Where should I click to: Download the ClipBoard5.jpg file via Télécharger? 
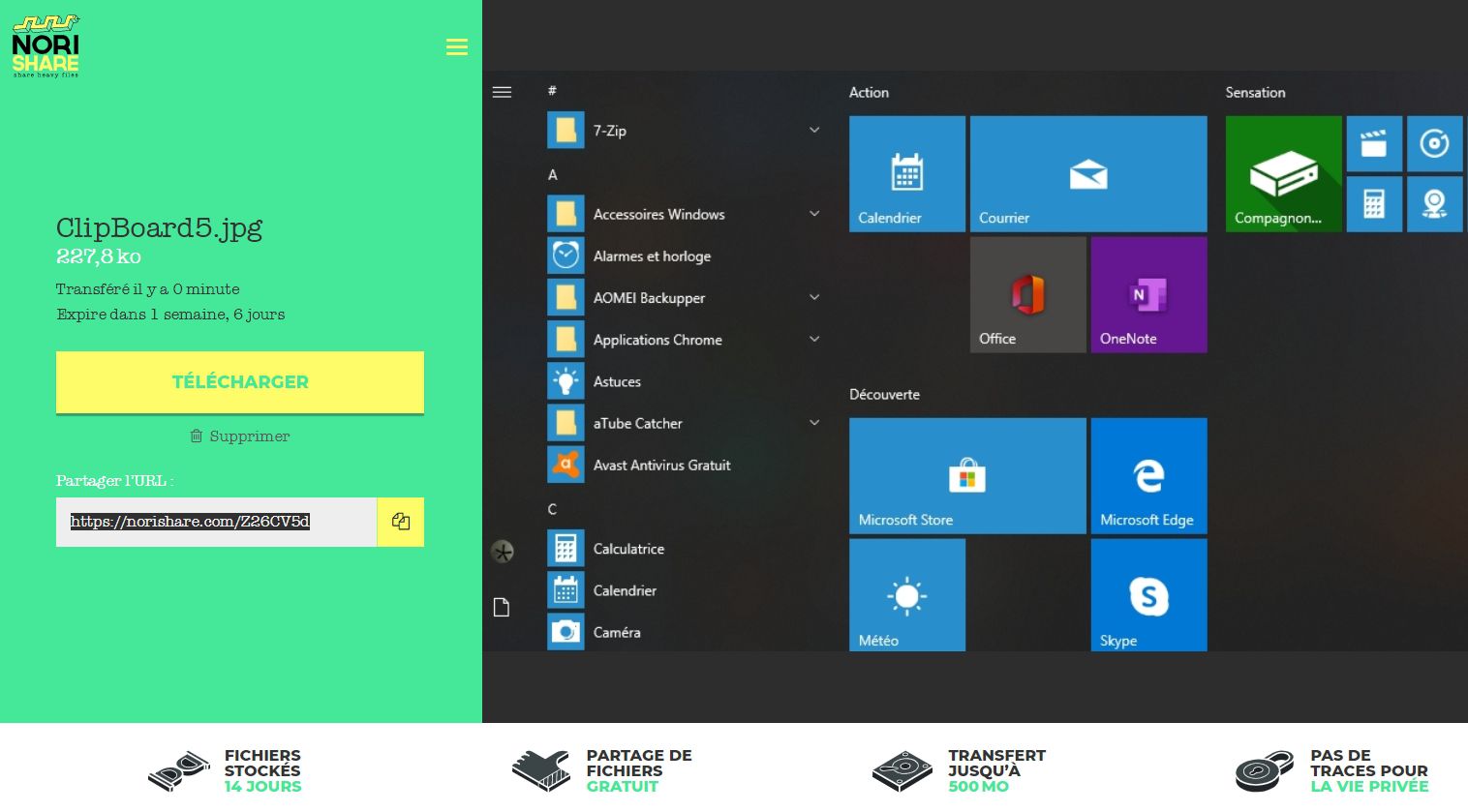tap(240, 382)
